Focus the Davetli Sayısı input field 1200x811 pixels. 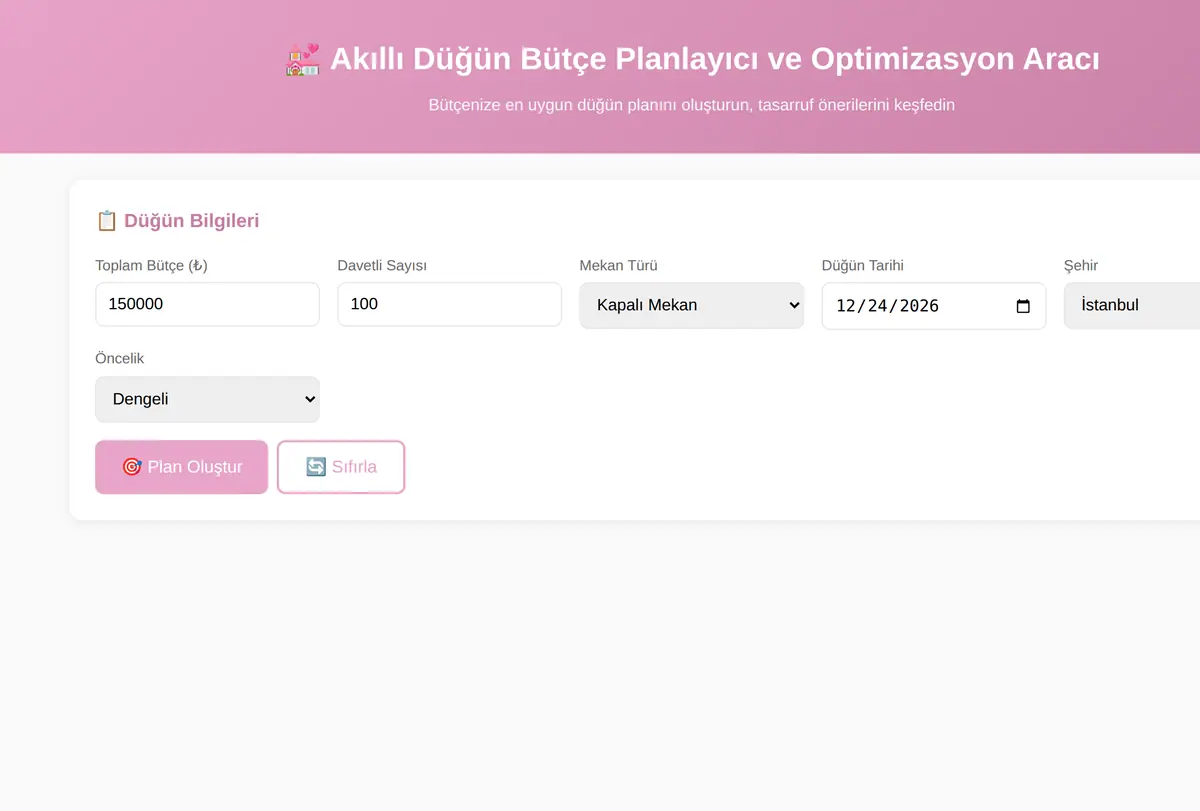pyautogui.click(x=449, y=304)
